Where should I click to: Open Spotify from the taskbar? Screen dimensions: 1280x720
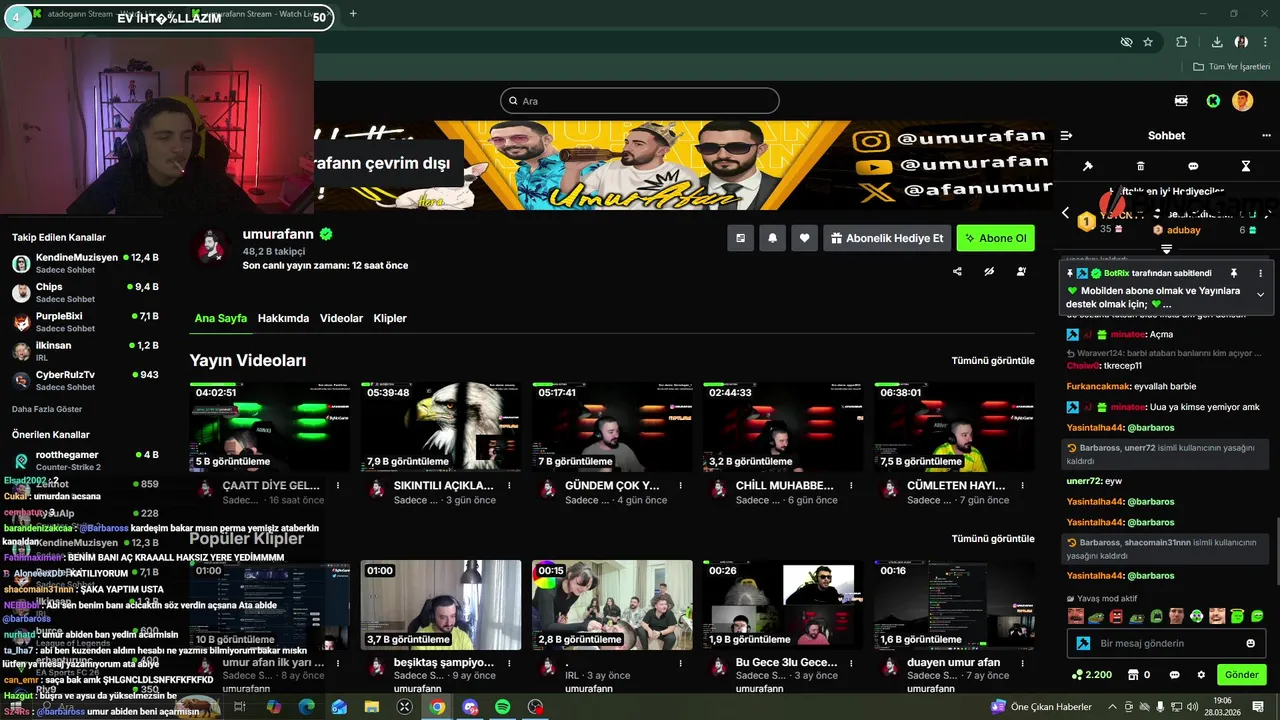(x=503, y=707)
